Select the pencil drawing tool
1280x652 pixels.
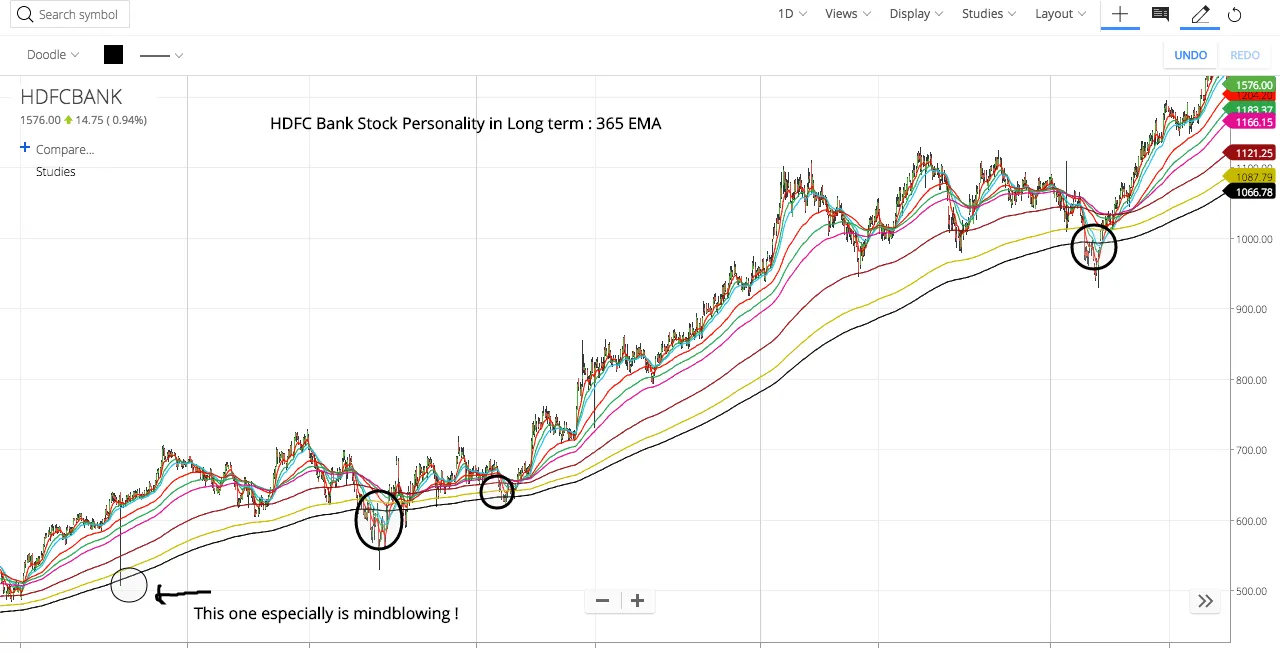coord(1200,14)
